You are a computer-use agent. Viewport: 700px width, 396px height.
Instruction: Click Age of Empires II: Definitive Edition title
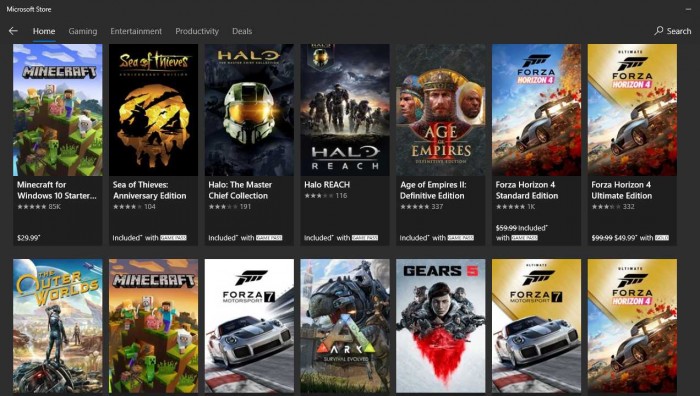pos(433,190)
